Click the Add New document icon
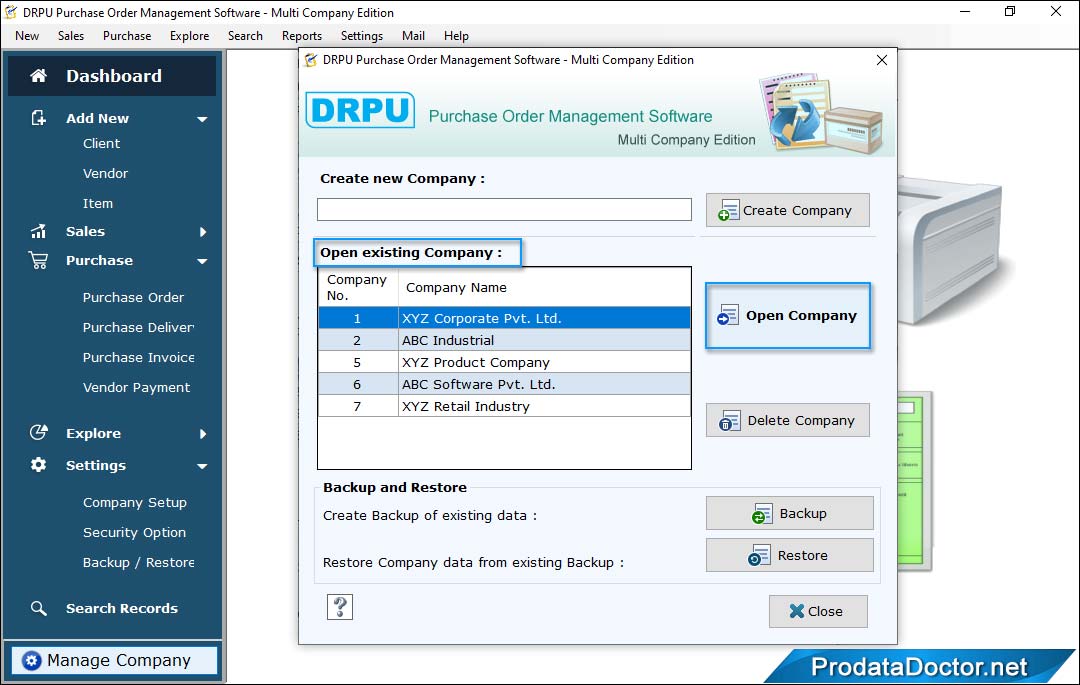Viewport: 1080px width, 685px height. pos(39,118)
